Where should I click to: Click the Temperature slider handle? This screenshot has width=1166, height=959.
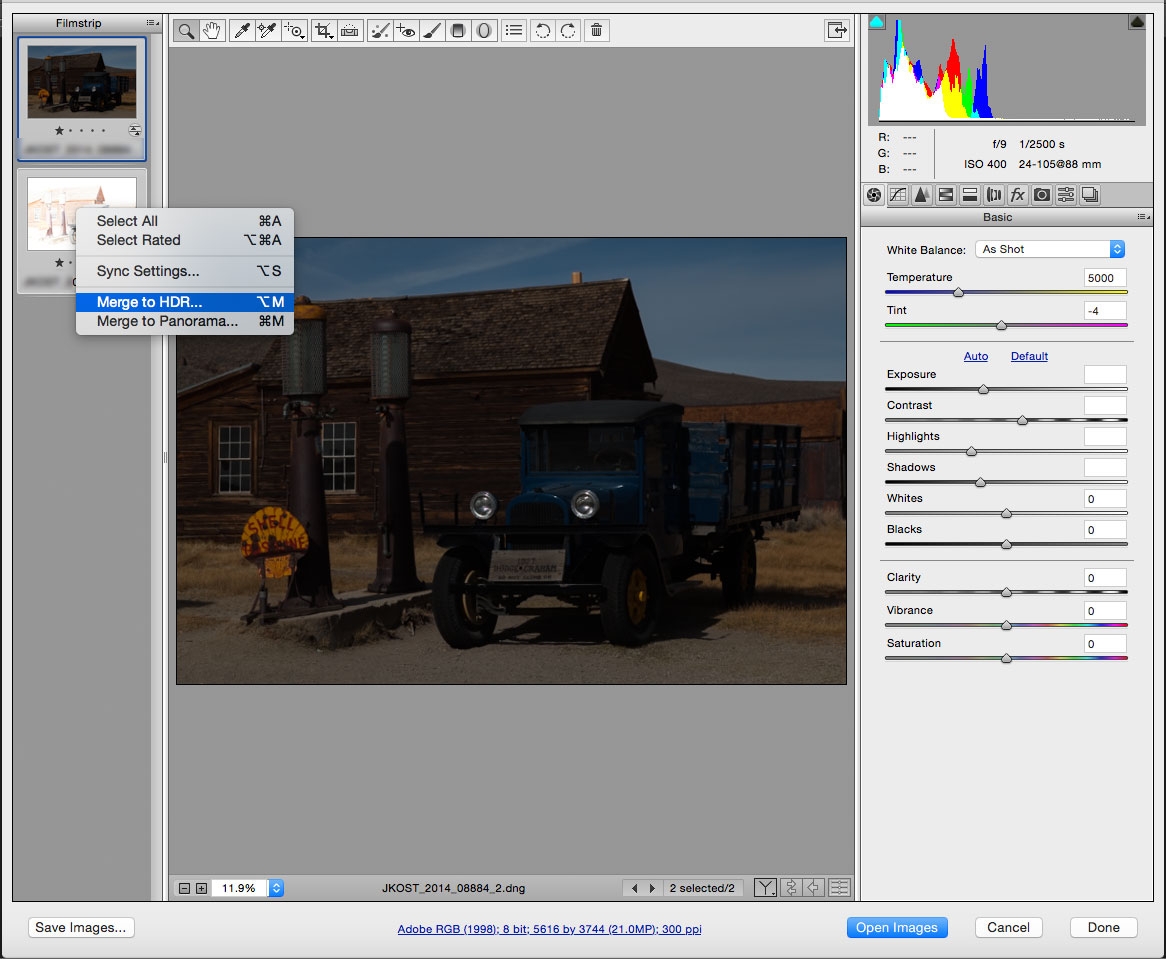pos(958,293)
